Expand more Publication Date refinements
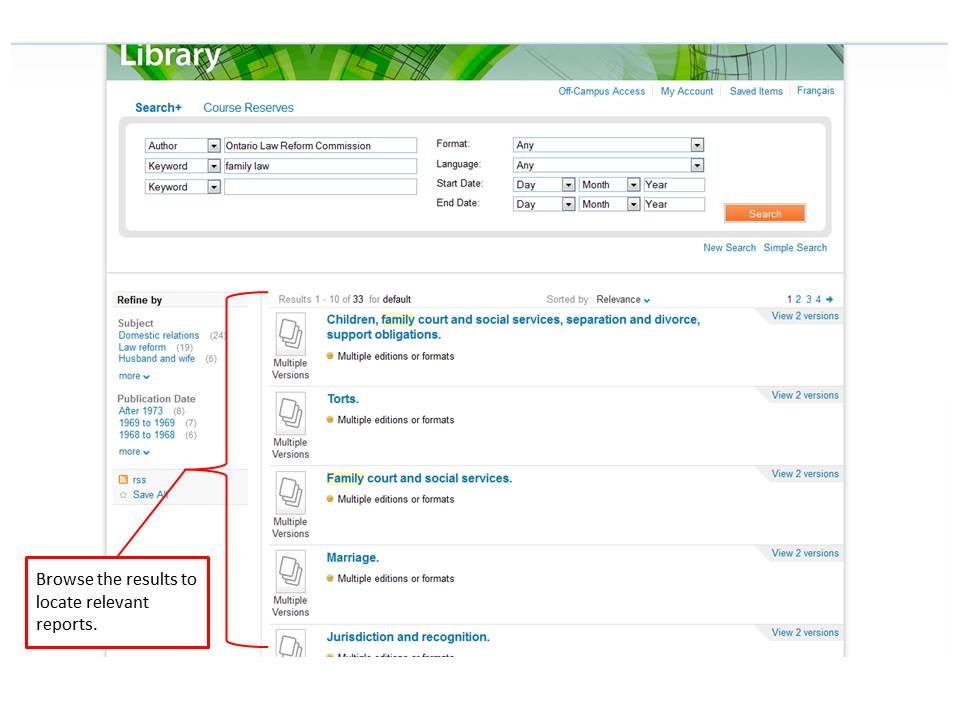This screenshot has height=720, width=960. [x=134, y=452]
